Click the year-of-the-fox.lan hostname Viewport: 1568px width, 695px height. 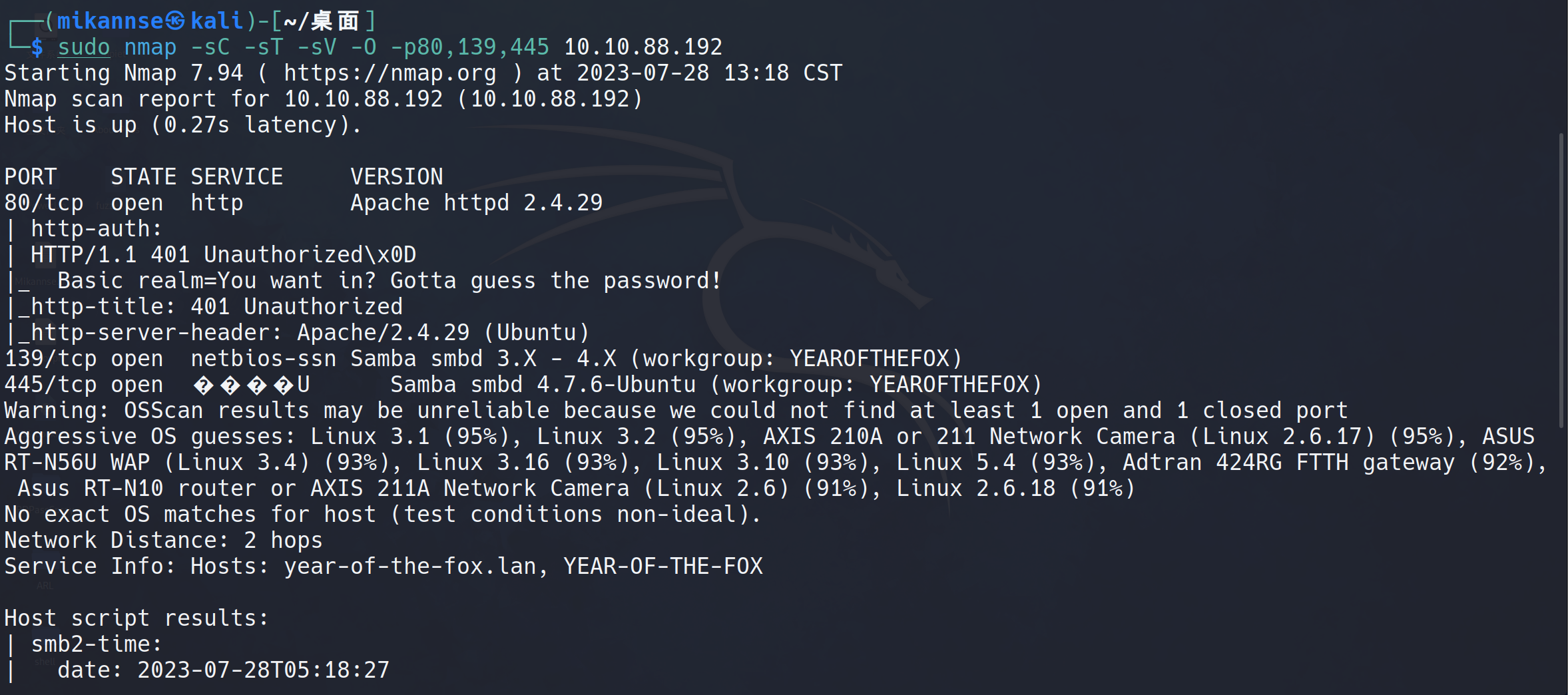409,567
